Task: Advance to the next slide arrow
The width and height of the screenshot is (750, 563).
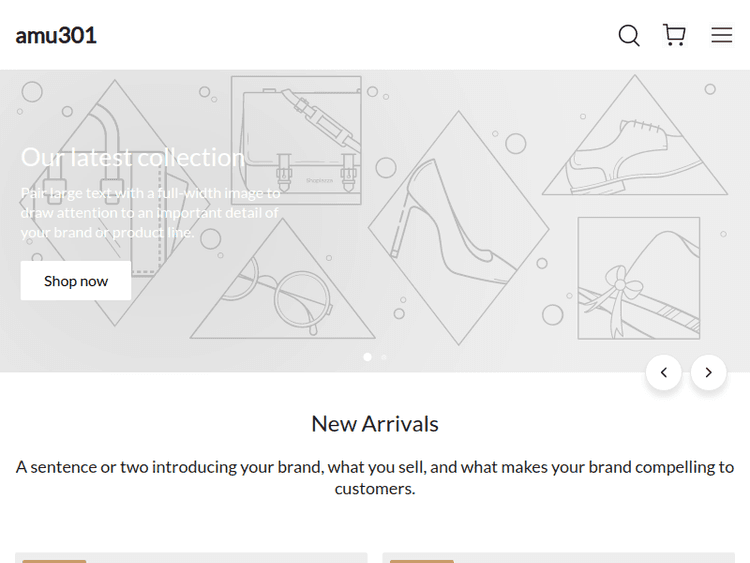Action: (709, 372)
